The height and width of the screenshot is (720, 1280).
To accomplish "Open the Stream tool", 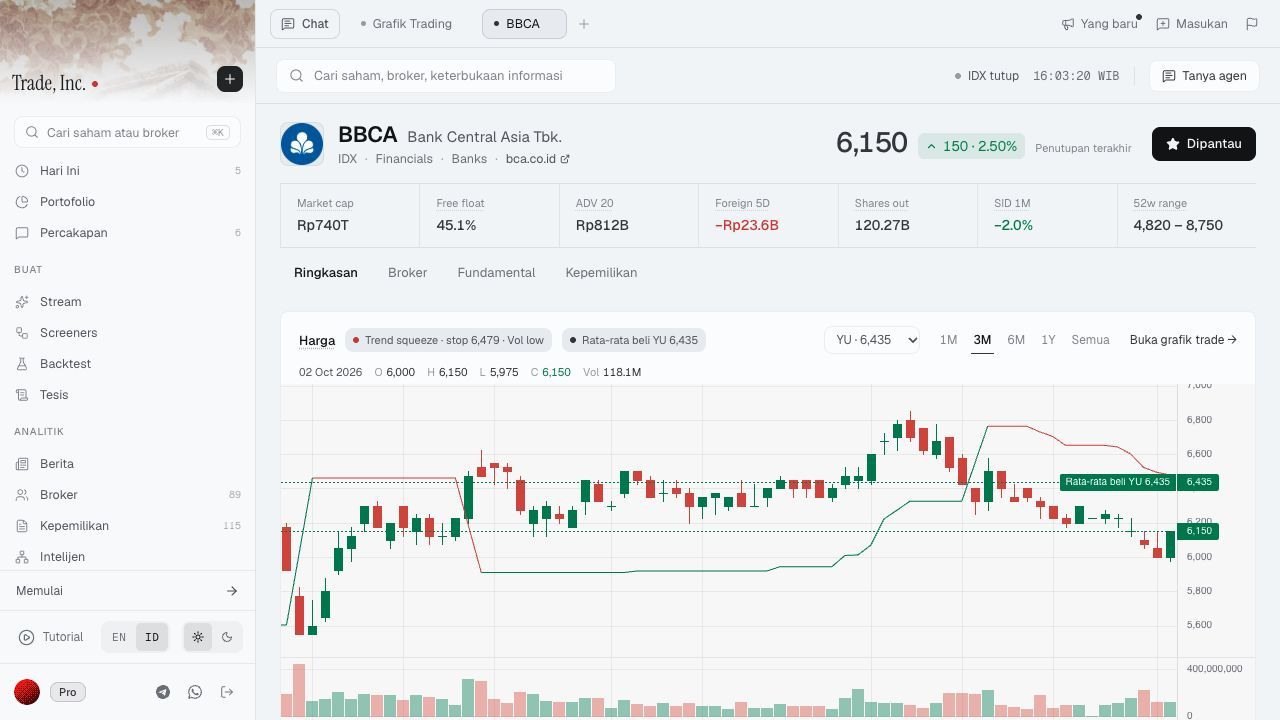I will point(127,302).
